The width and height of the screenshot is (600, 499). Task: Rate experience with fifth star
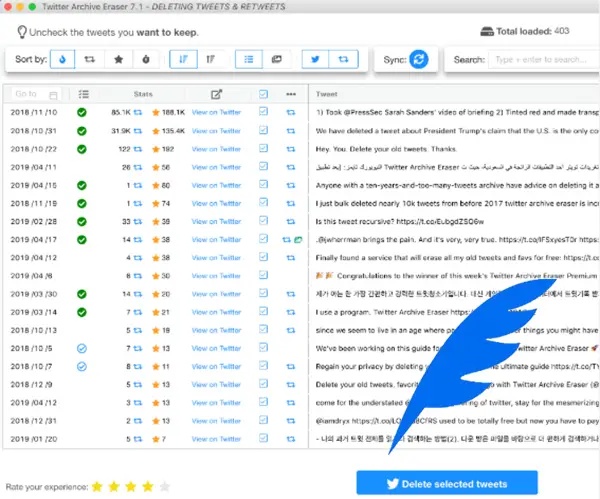165,486
